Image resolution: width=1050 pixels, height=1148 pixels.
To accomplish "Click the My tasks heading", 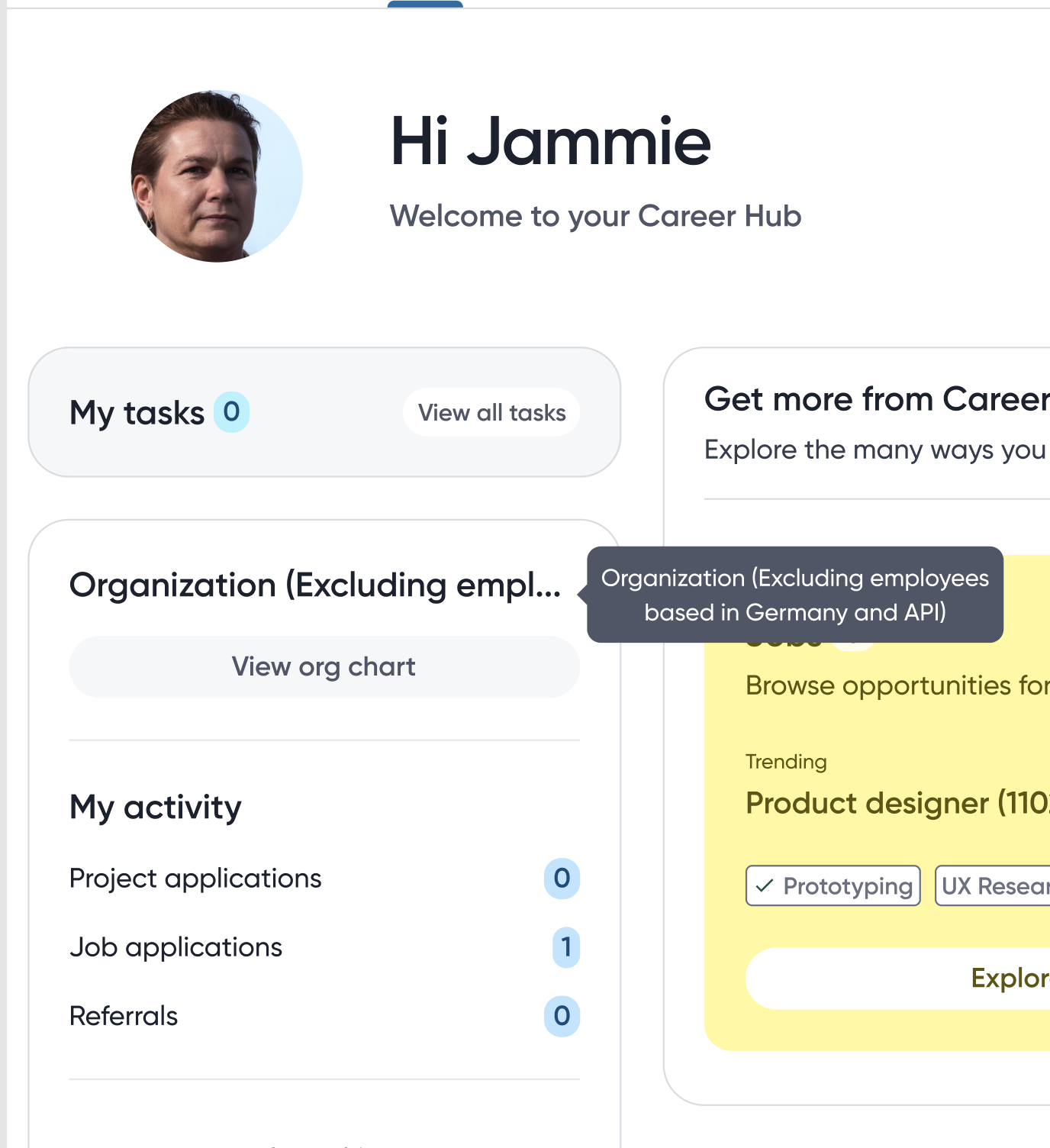I will point(137,413).
